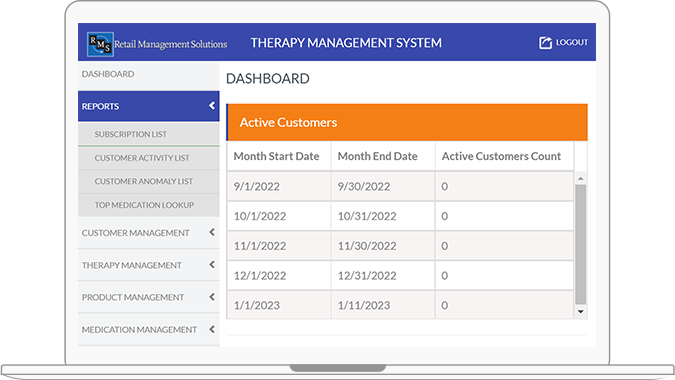Open Top Medication Lookup report
This screenshot has height=380, width=675.
pos(149,205)
